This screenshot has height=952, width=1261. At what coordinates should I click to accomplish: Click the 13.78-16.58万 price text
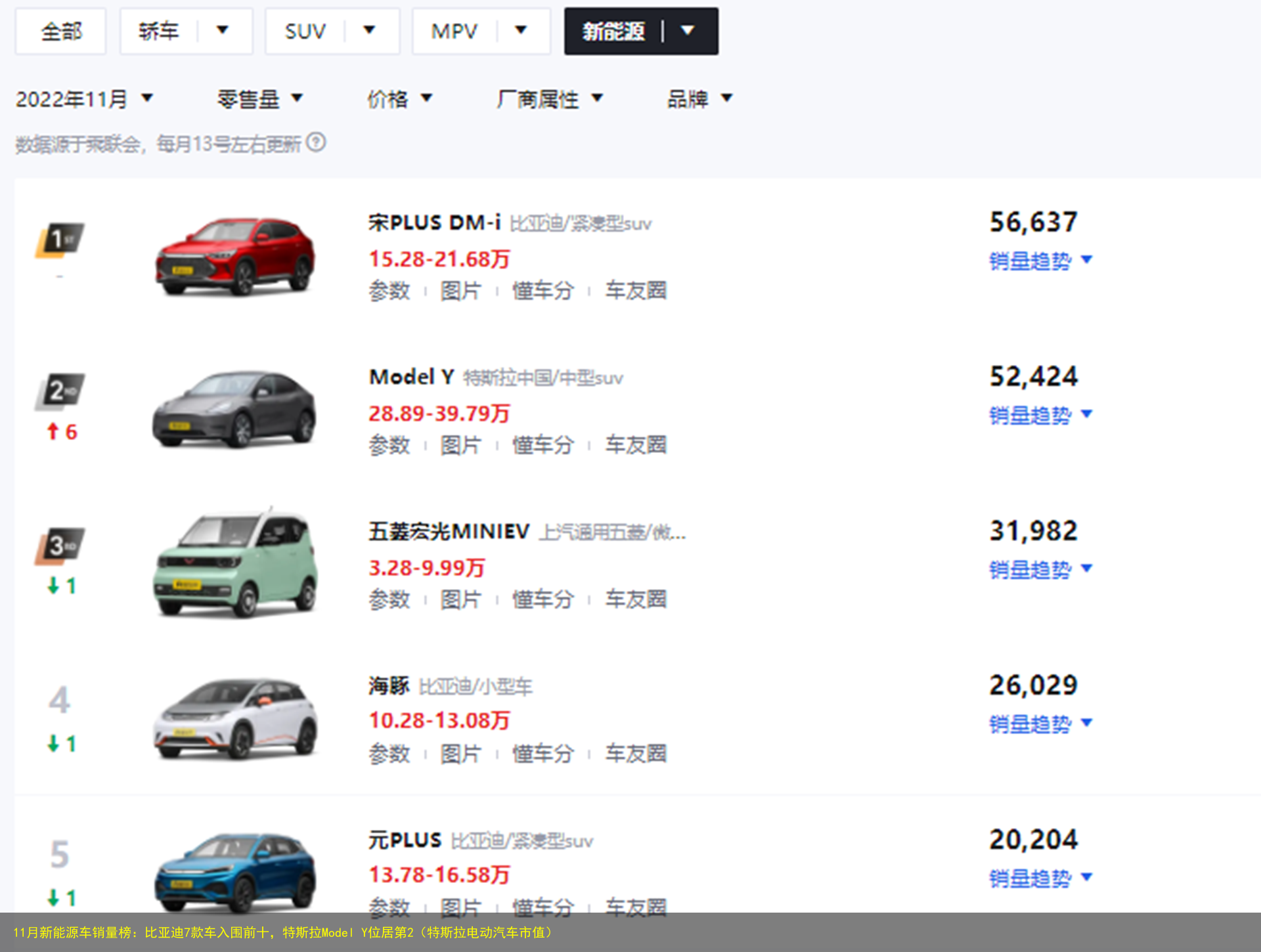439,875
